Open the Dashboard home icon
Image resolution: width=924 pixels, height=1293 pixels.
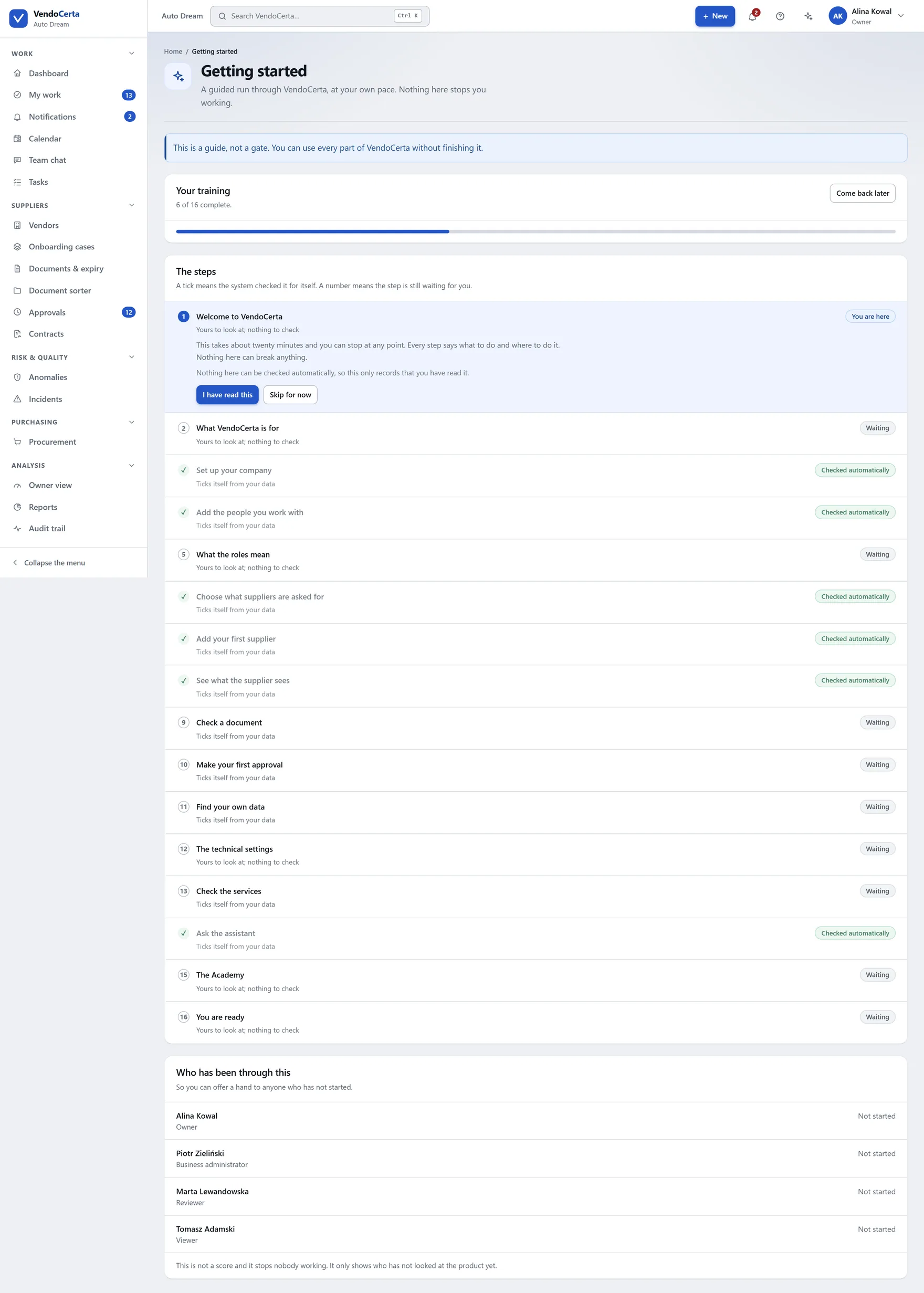tap(17, 73)
